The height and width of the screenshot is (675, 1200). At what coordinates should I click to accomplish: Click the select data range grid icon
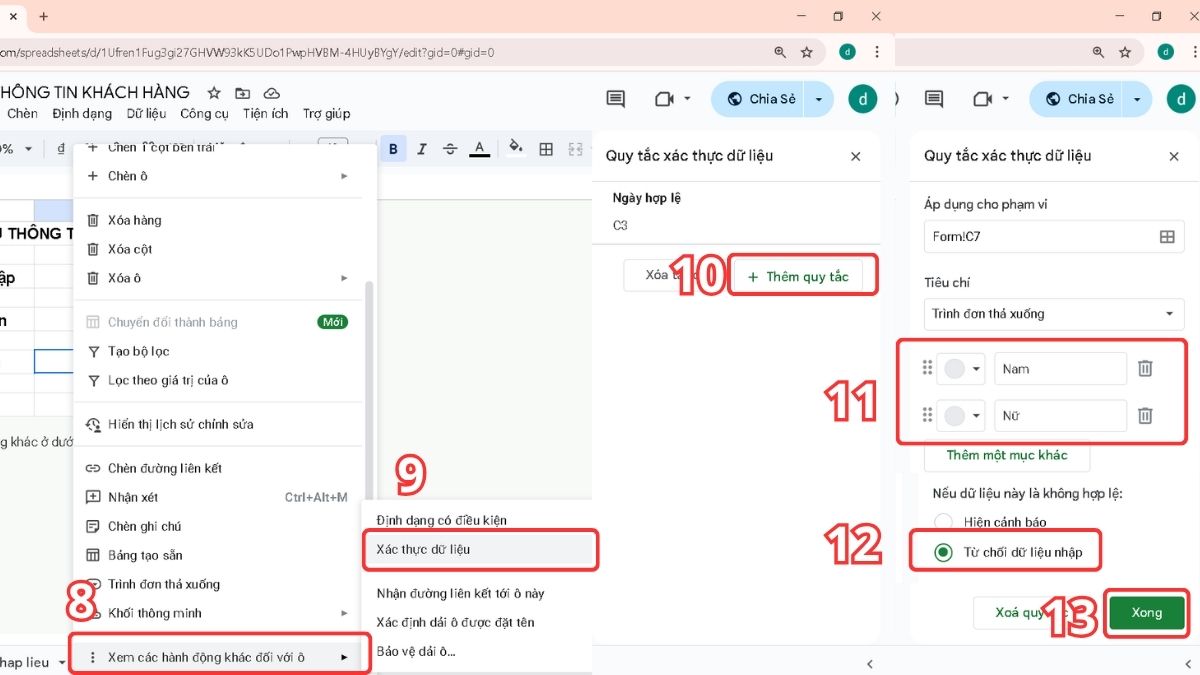tap(1166, 237)
